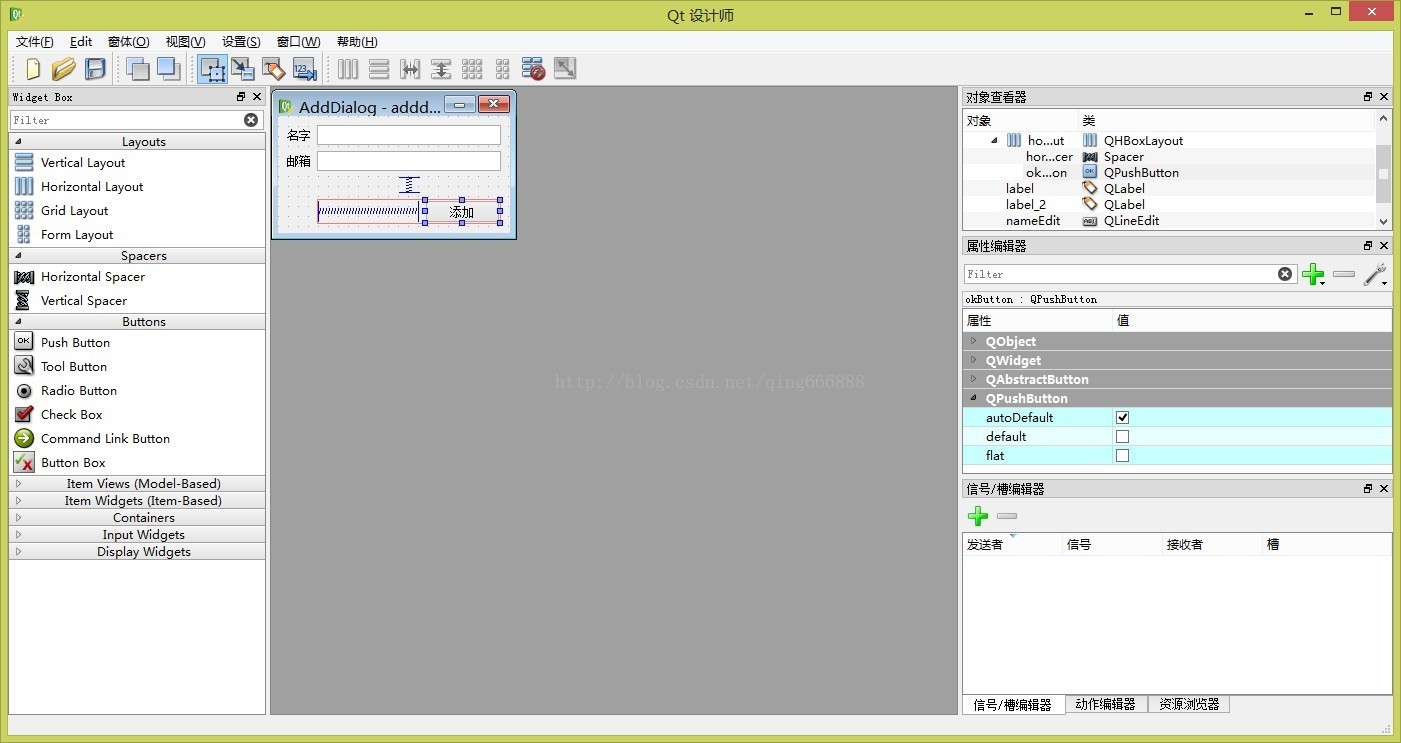
Task: Open the 文件(F) menu
Action: coord(35,42)
